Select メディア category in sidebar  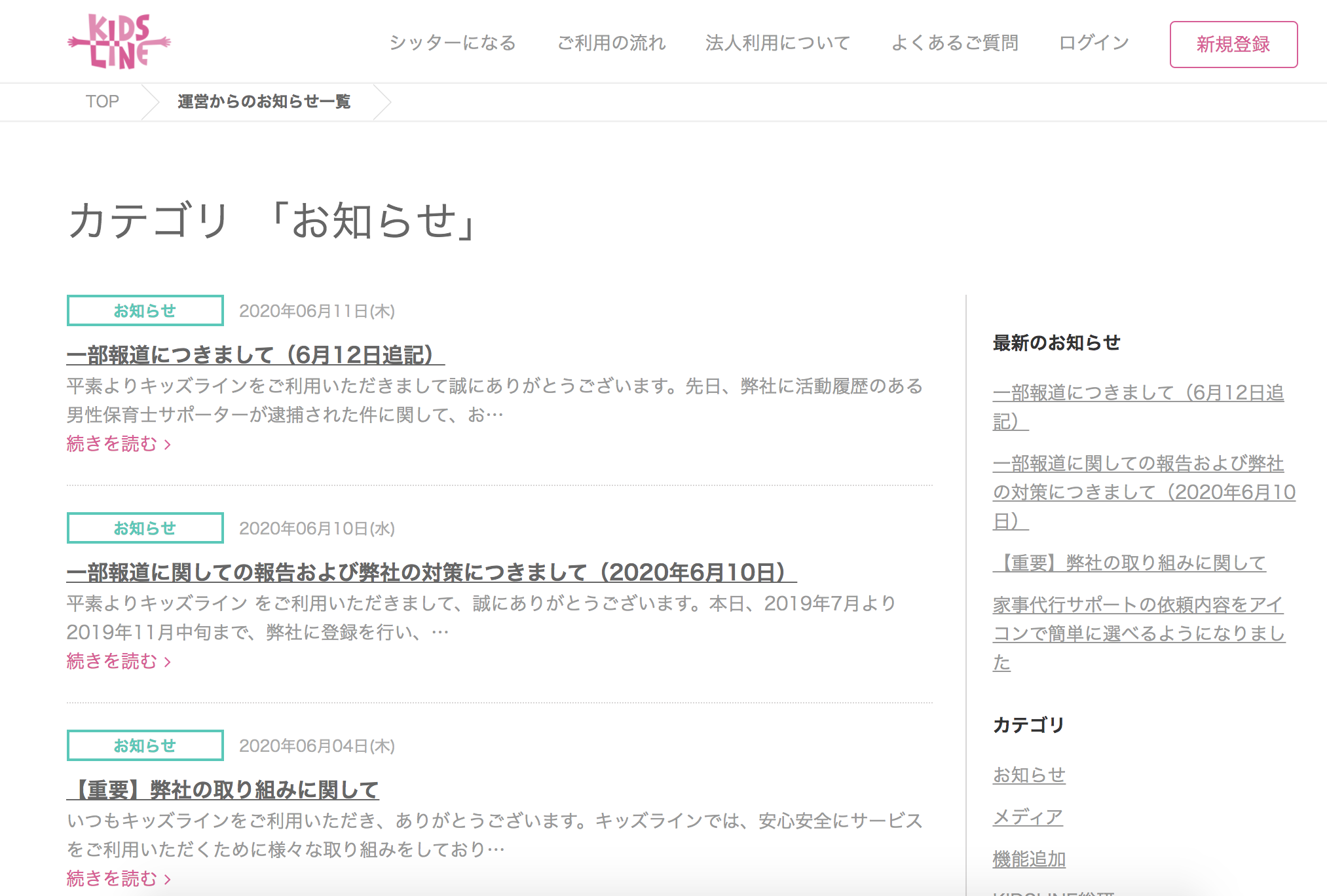click(1027, 817)
